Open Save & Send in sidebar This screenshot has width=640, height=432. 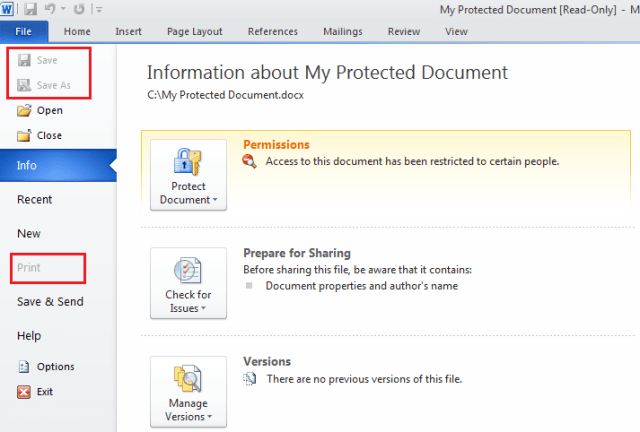50,301
